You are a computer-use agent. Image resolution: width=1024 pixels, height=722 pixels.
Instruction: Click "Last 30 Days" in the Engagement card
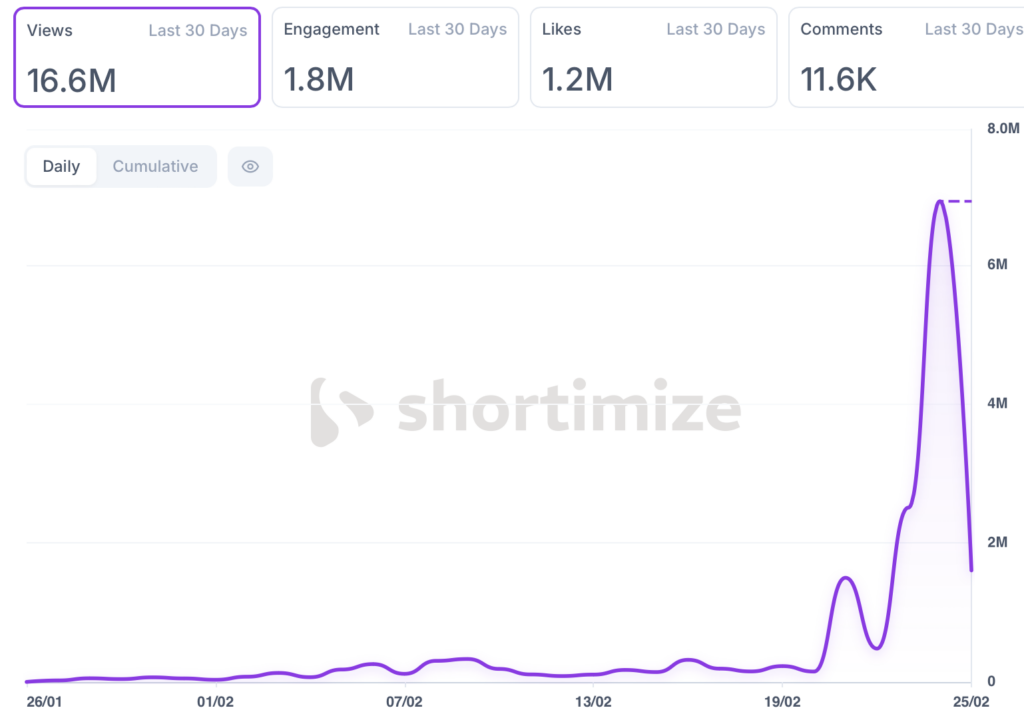457,30
